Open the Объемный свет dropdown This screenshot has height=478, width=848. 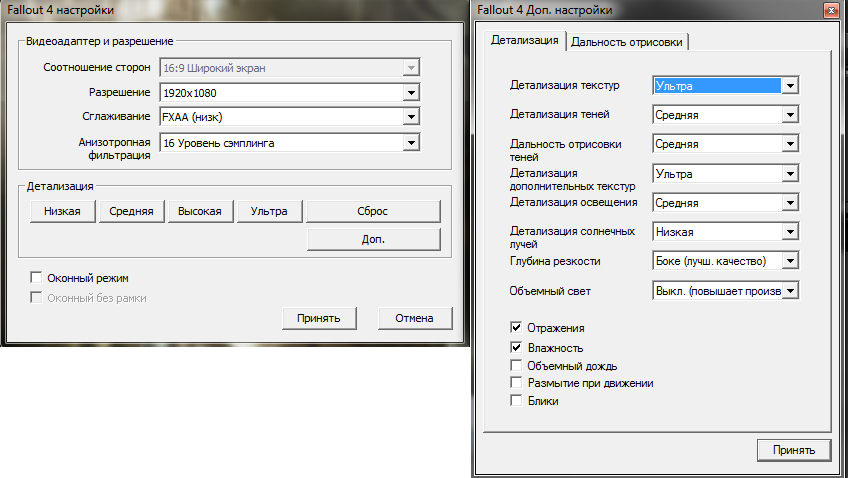pos(725,291)
